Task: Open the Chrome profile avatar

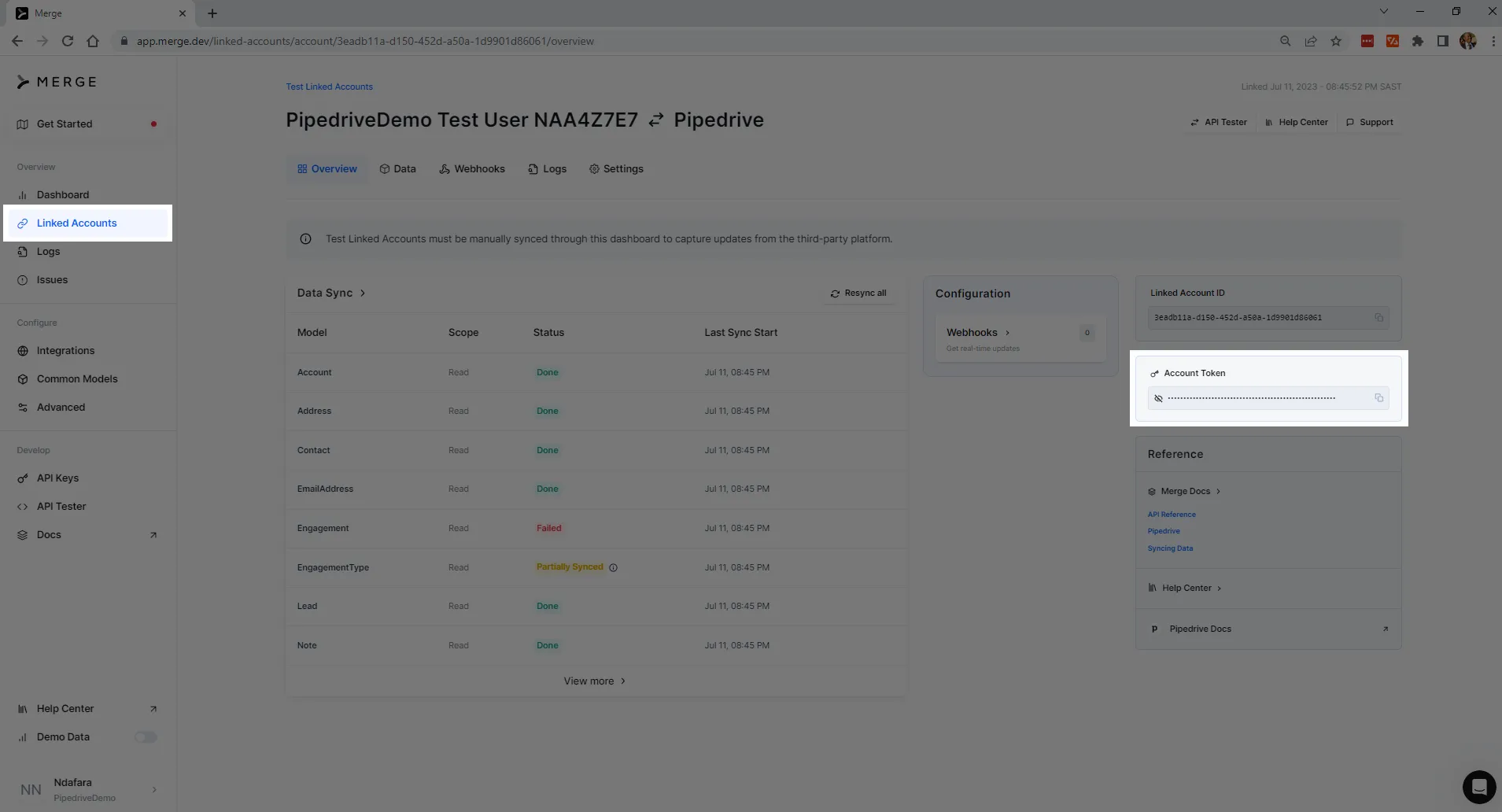Action: click(1468, 41)
